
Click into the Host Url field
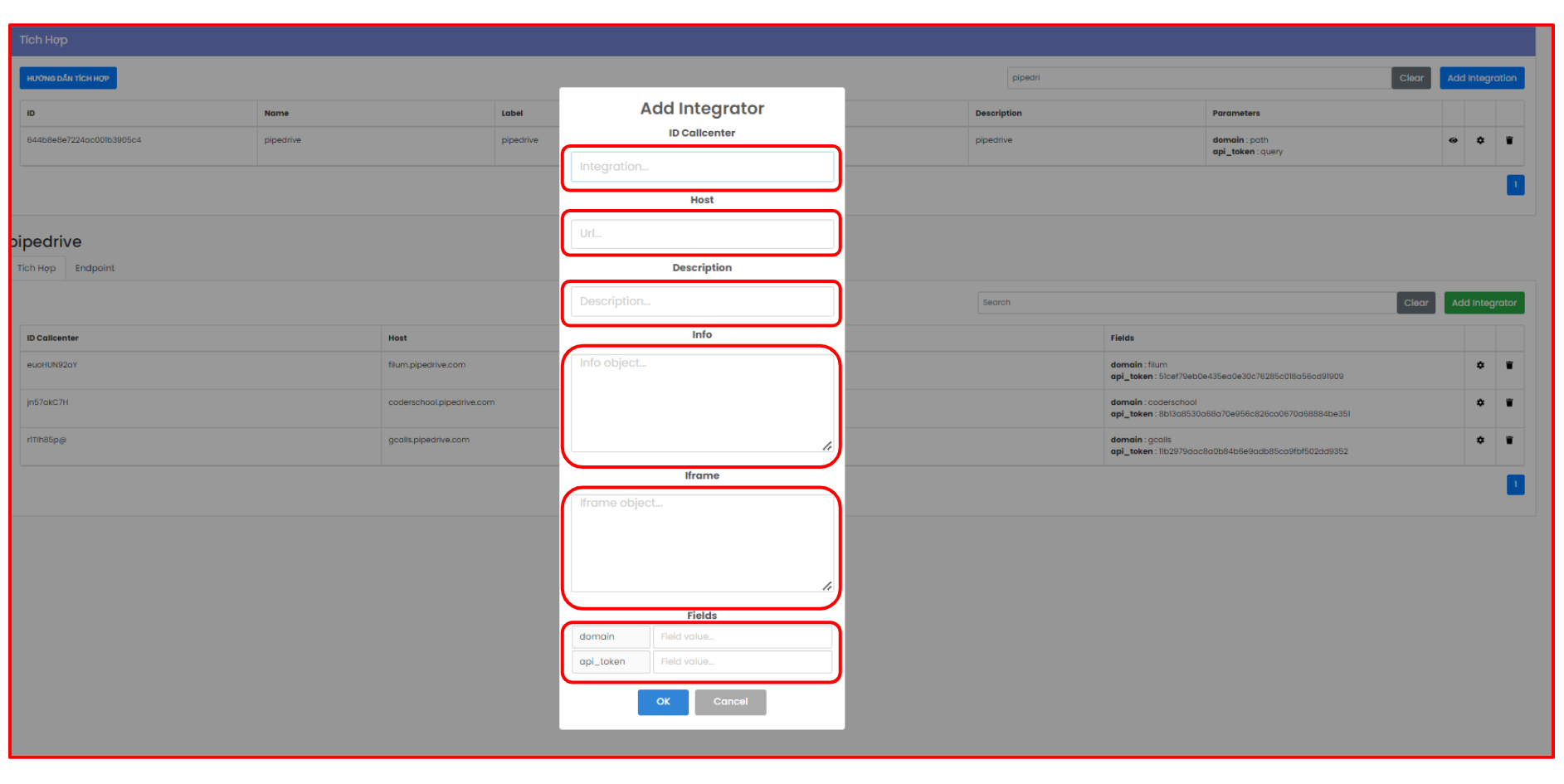702,234
